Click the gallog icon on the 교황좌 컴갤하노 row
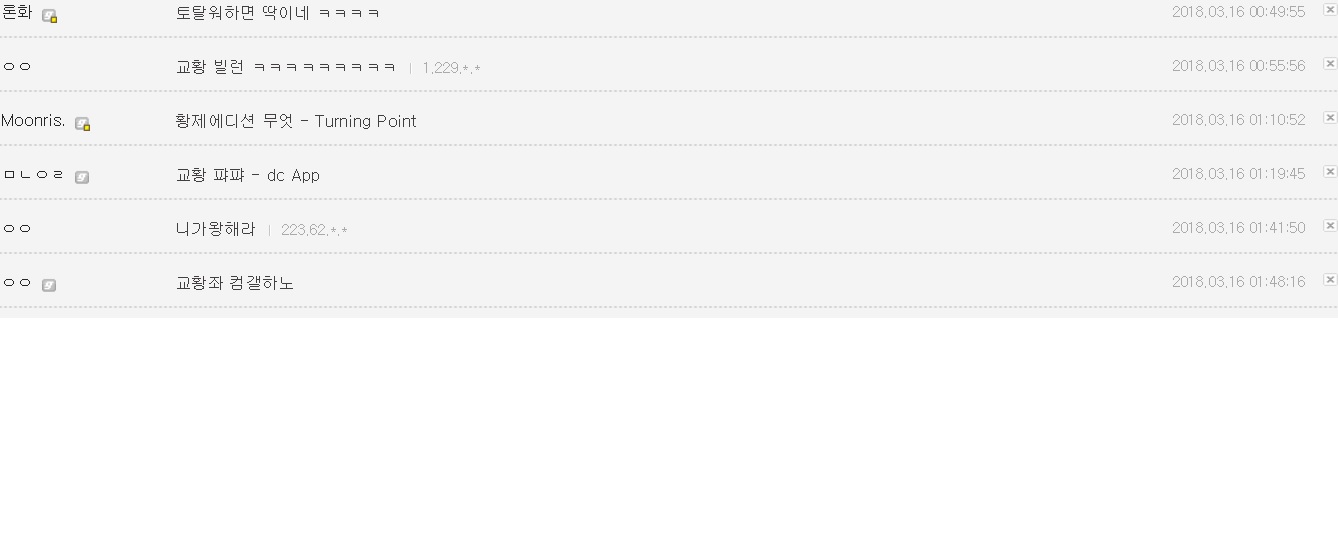 click(x=49, y=285)
